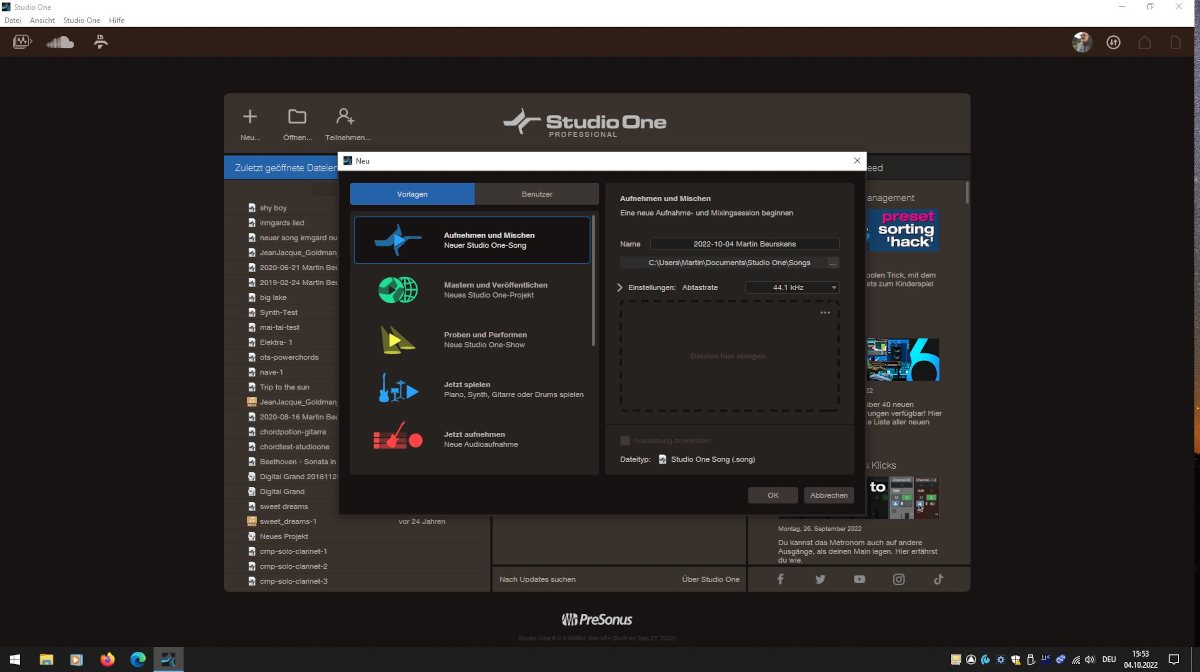Open the Facebook icon in footer

click(x=780, y=579)
